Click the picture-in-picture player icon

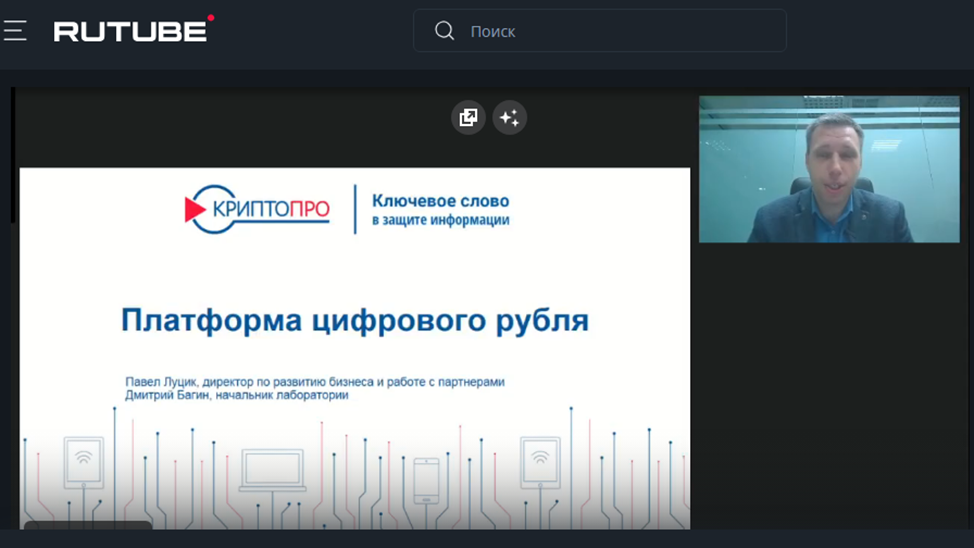click(468, 118)
